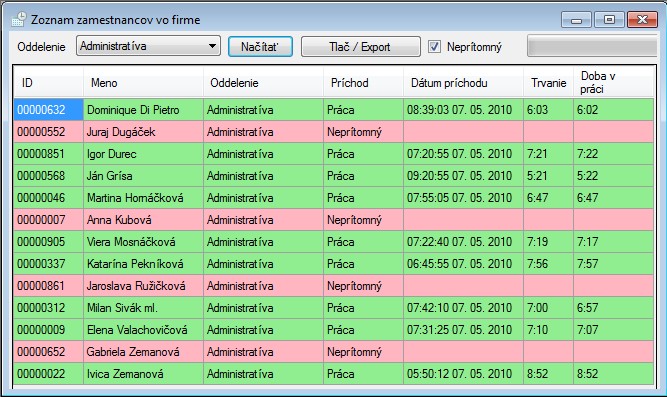Select the ID cell 00000861
Screen dimensions: 667x397
pyautogui.click(x=48, y=286)
